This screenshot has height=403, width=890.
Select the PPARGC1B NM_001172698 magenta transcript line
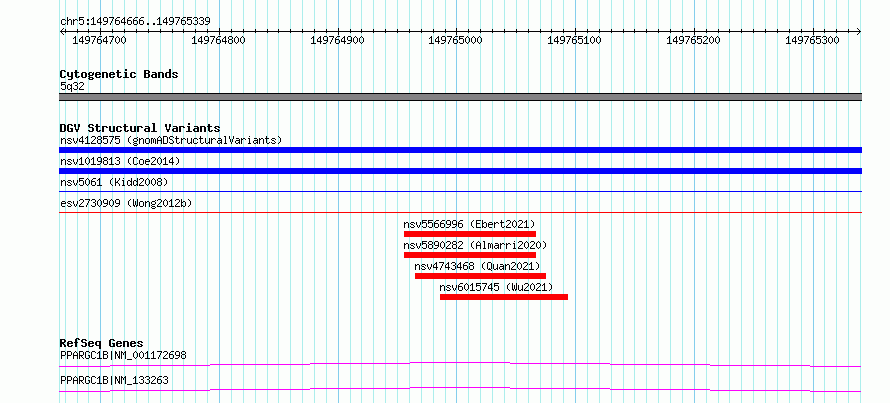(460, 364)
